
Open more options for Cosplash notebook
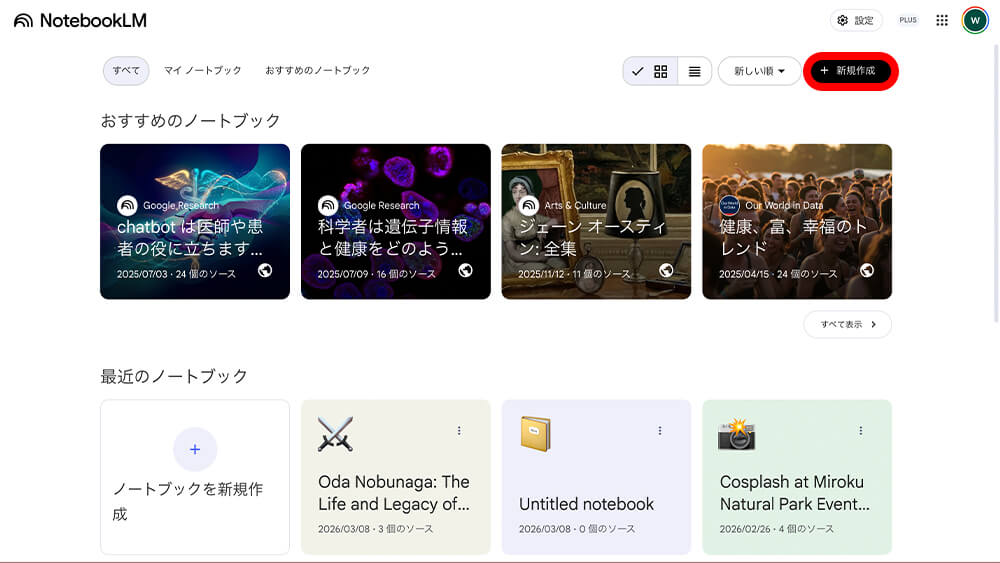[861, 431]
